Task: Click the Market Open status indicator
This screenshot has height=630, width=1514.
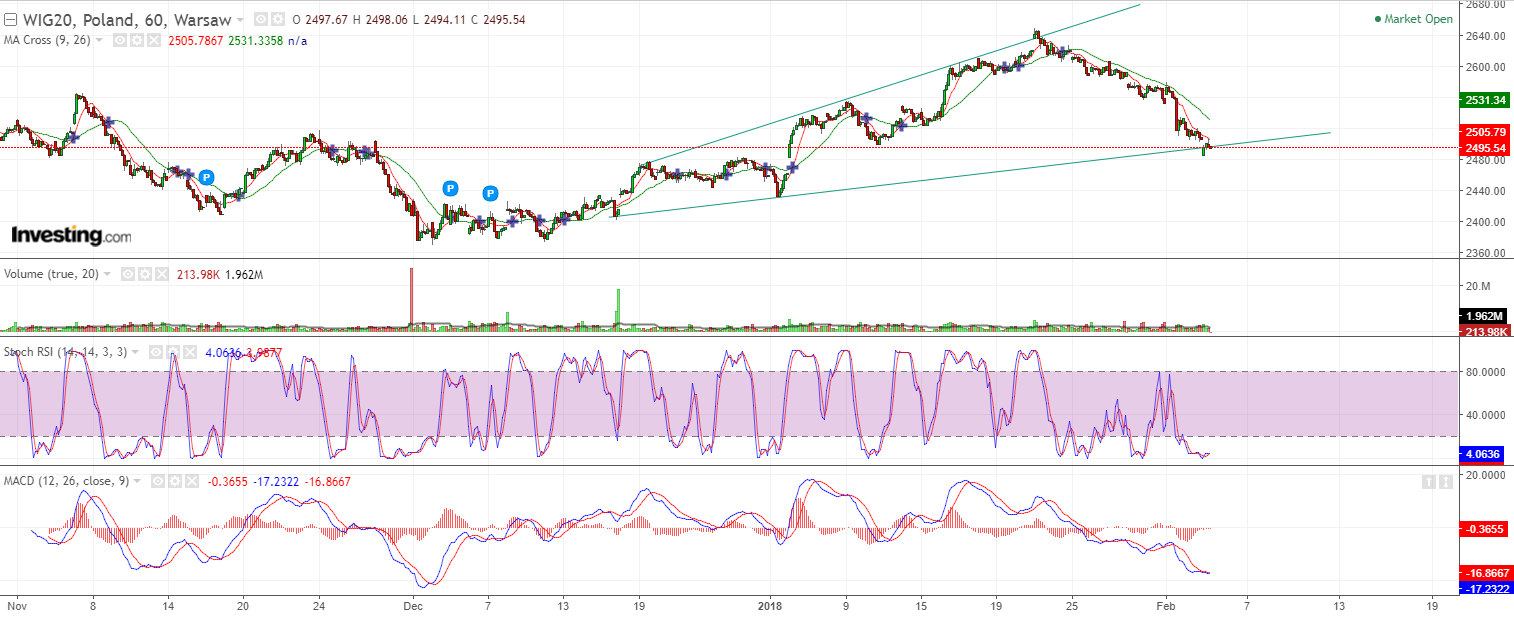Action: [x=1413, y=19]
